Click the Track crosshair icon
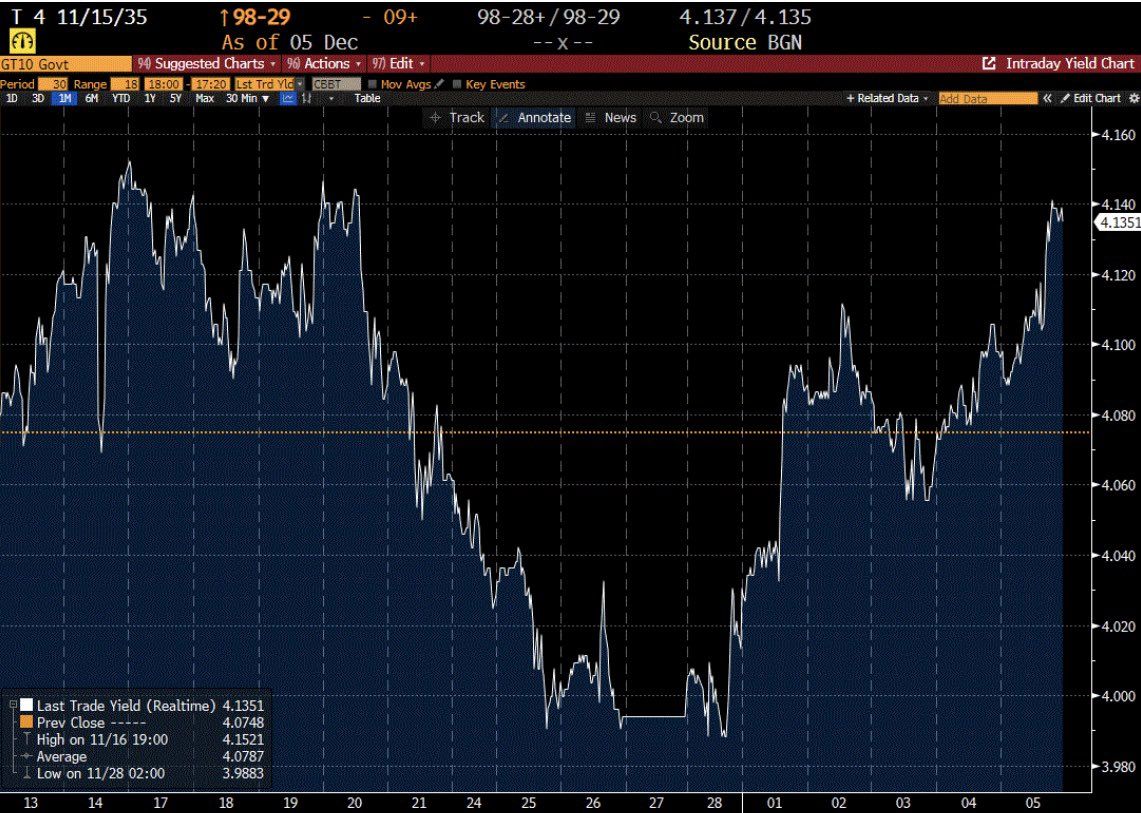The height and width of the screenshot is (813, 1141). 436,117
